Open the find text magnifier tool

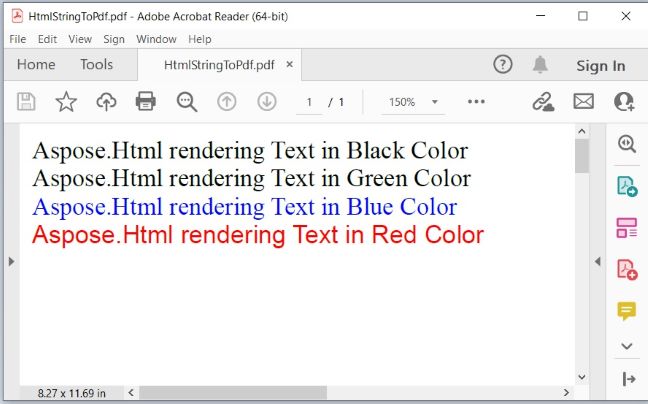click(186, 101)
